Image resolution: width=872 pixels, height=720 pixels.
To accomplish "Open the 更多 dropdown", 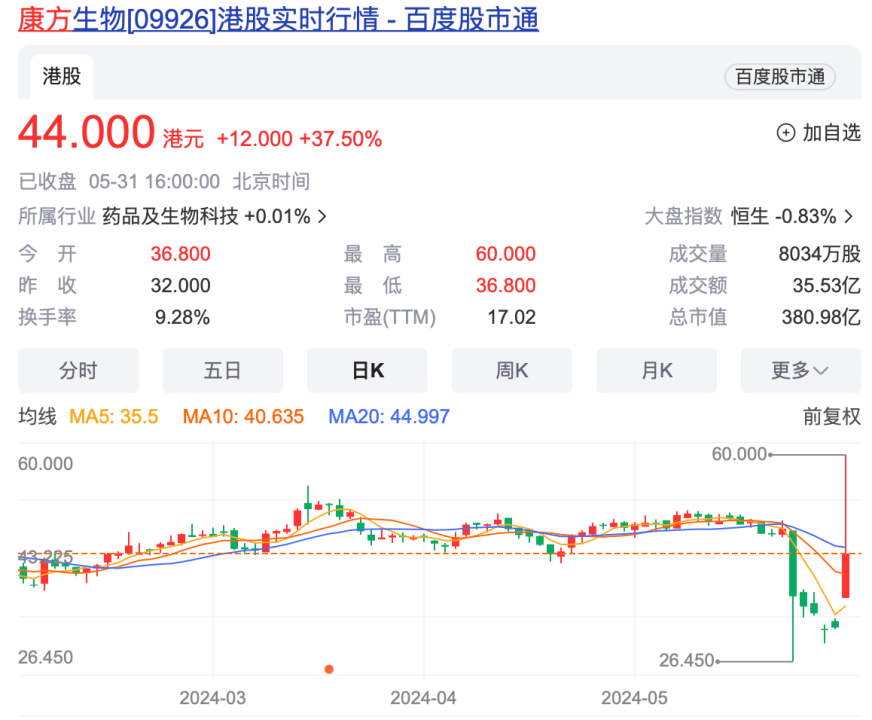I will click(x=801, y=370).
